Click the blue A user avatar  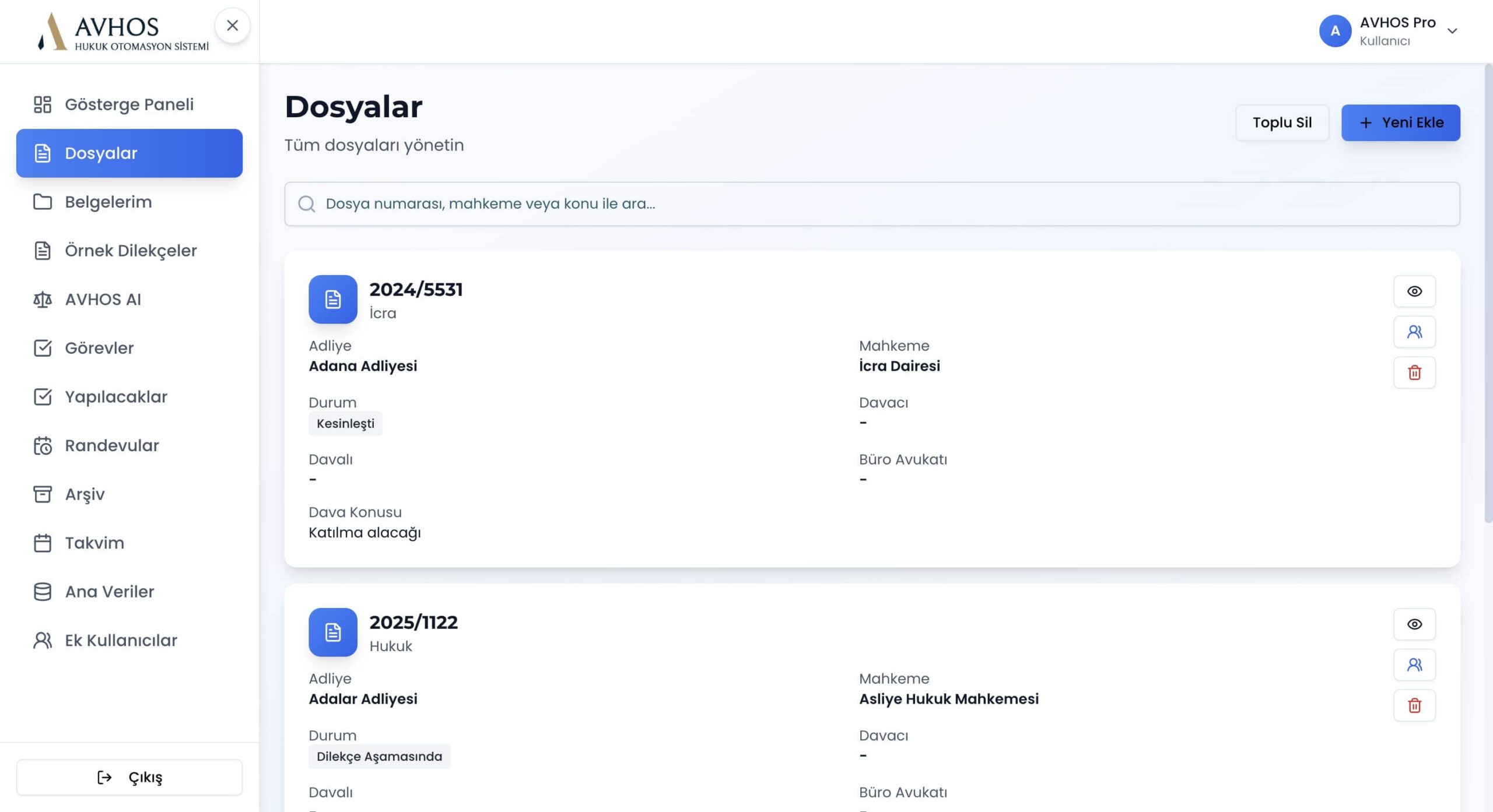click(1334, 31)
